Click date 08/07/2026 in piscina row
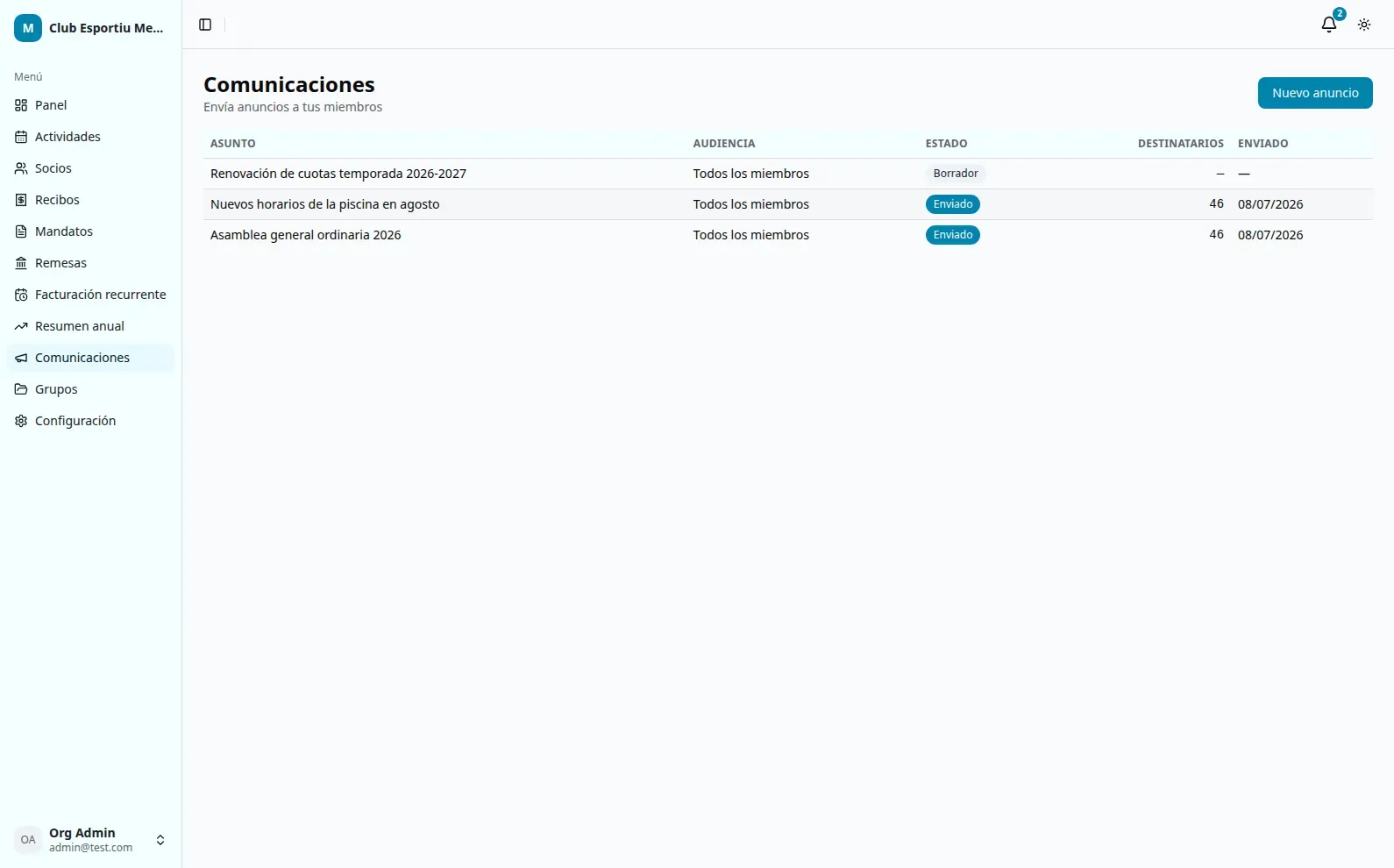Viewport: 1394px width, 868px height. (x=1270, y=204)
